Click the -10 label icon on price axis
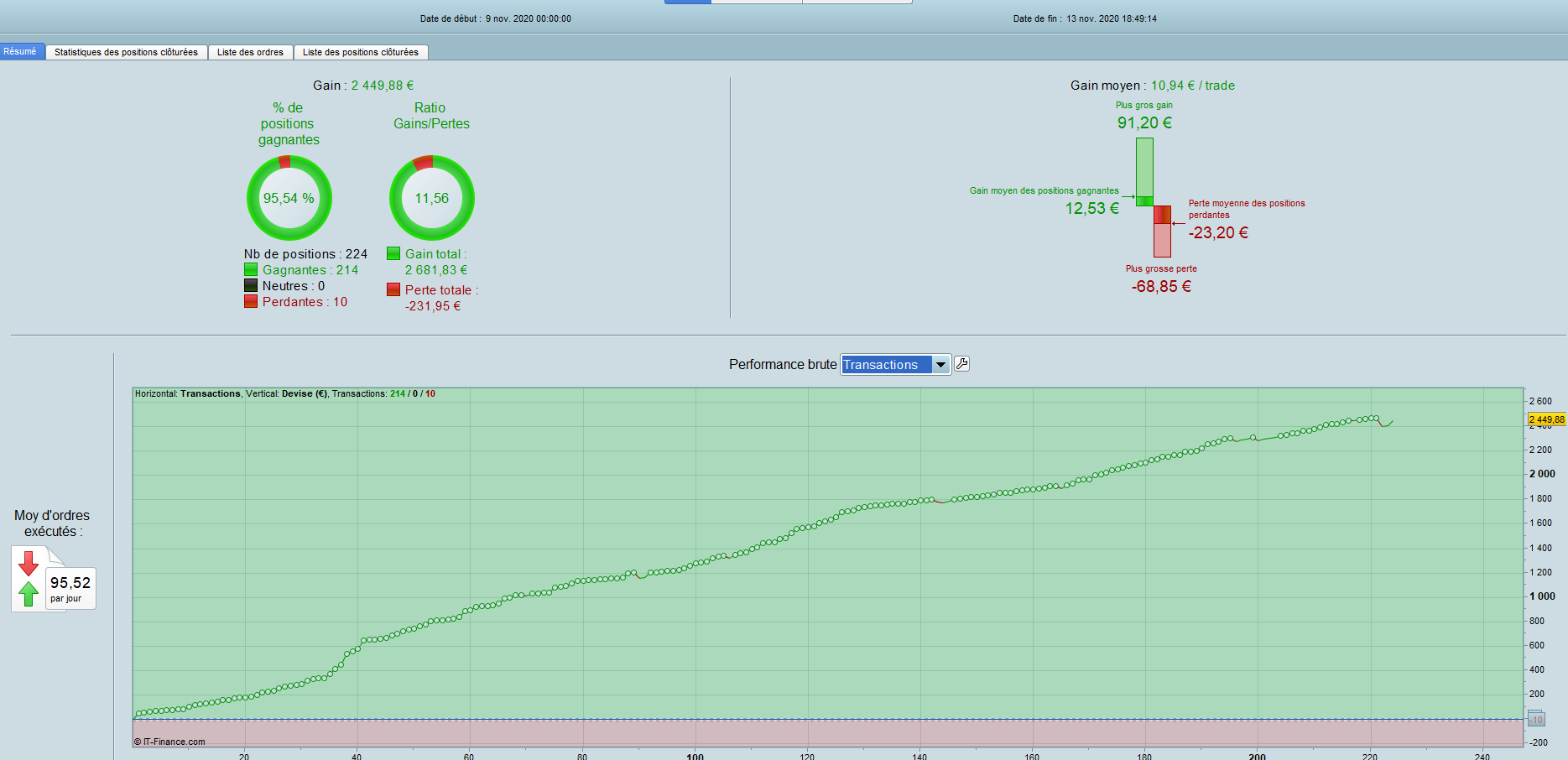The width and height of the screenshot is (1568, 760). (1536, 719)
